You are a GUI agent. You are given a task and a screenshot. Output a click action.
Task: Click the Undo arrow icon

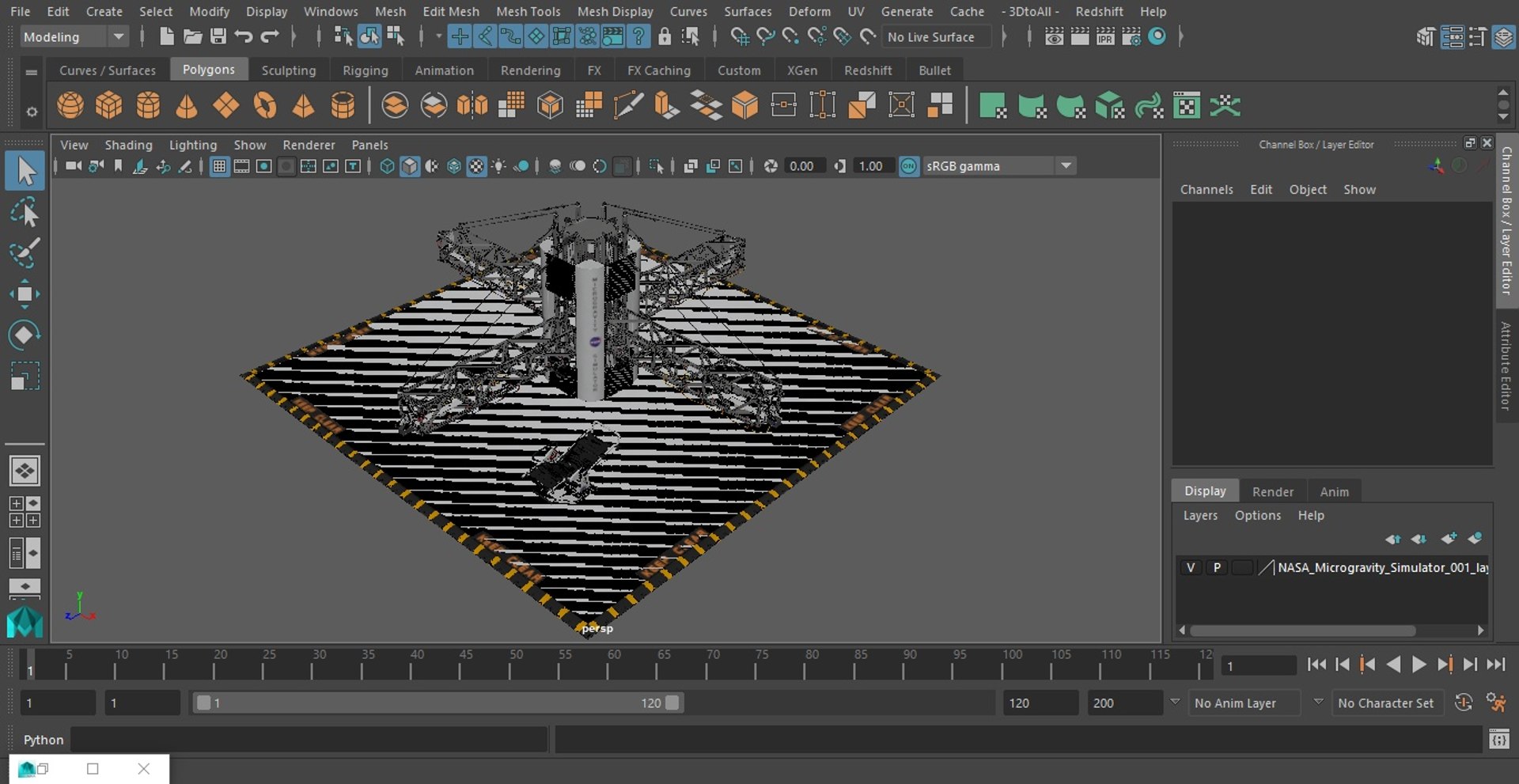click(x=244, y=36)
